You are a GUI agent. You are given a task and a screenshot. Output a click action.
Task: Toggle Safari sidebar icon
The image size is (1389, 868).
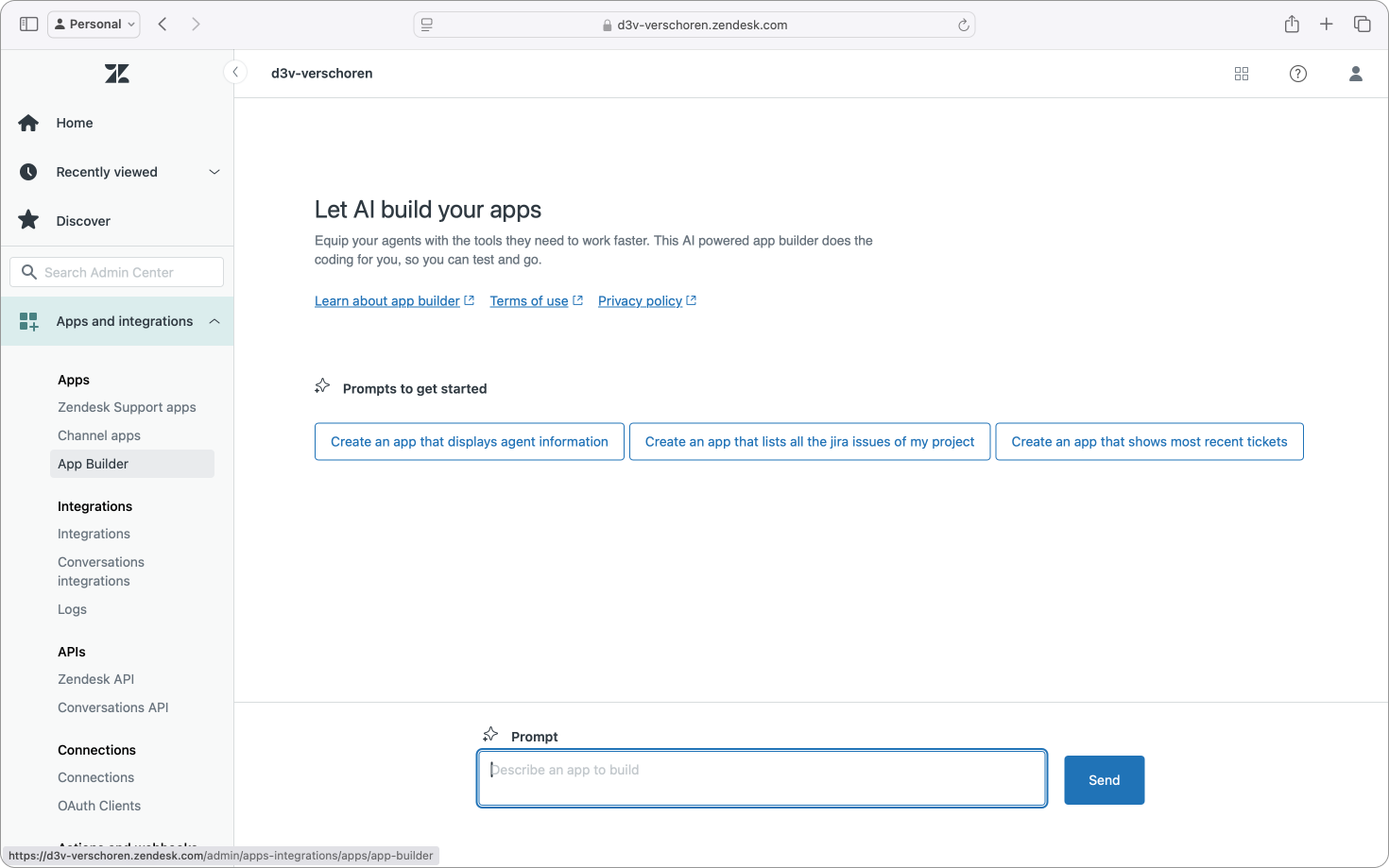click(29, 25)
